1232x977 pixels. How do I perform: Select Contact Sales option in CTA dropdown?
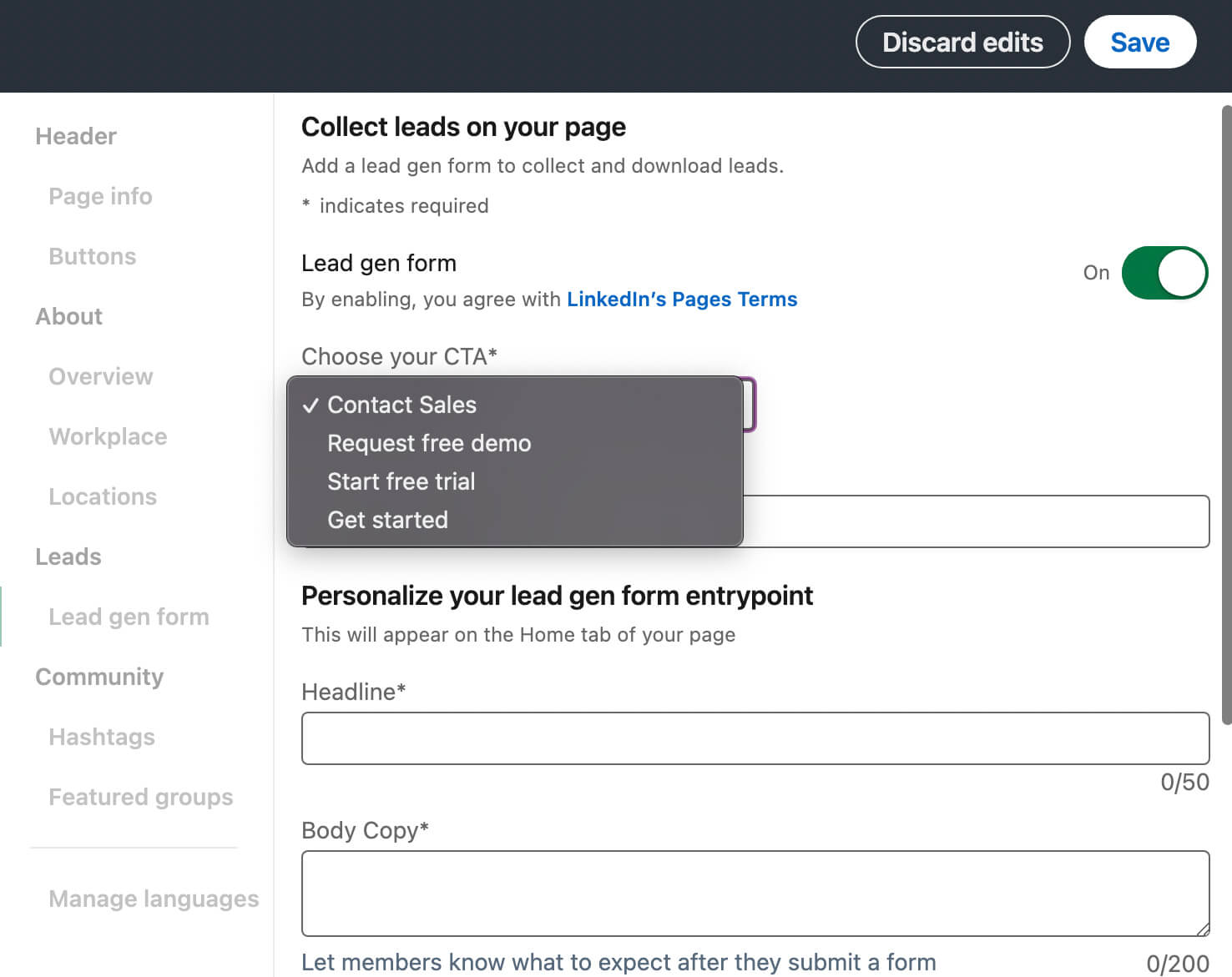(x=514, y=405)
